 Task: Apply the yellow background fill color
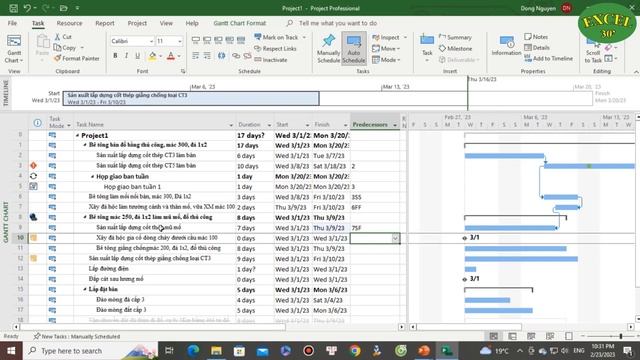point(152,56)
